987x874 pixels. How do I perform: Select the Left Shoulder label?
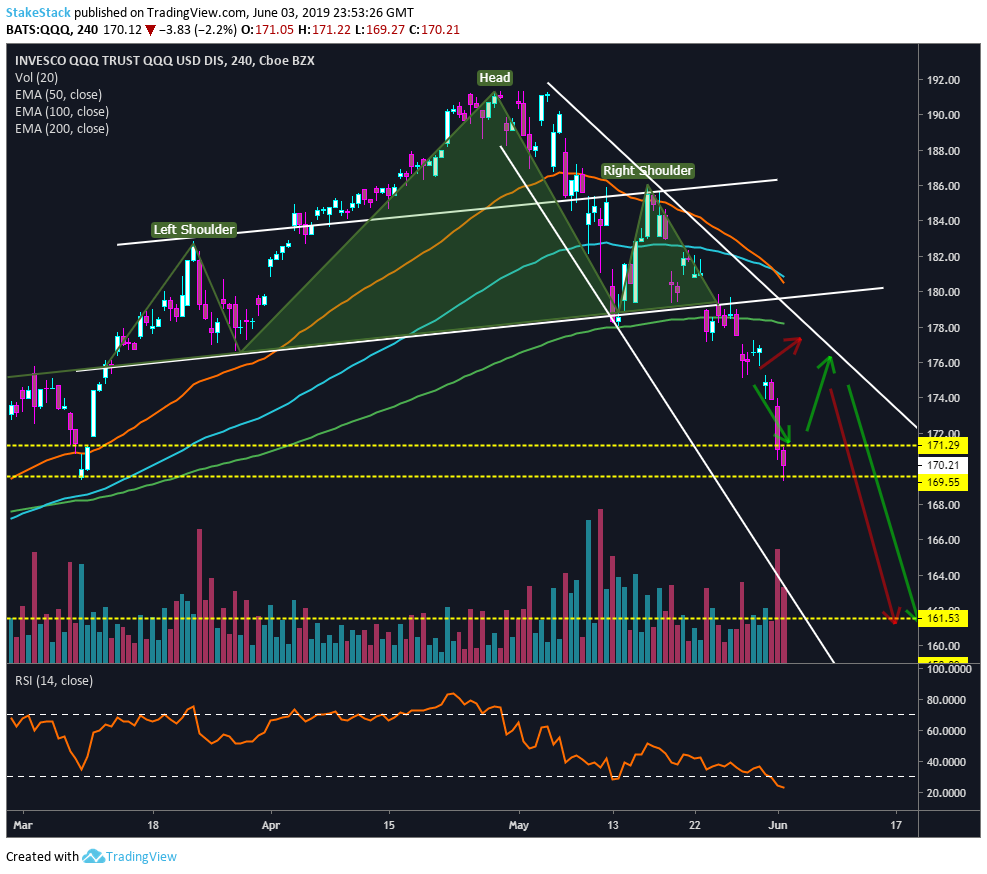point(194,229)
